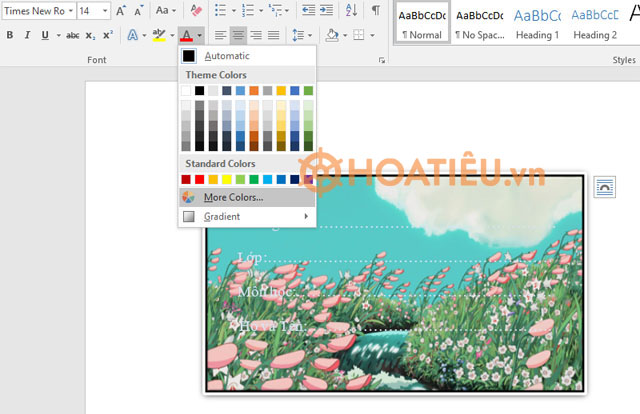Select Automatic font color

click(x=227, y=56)
